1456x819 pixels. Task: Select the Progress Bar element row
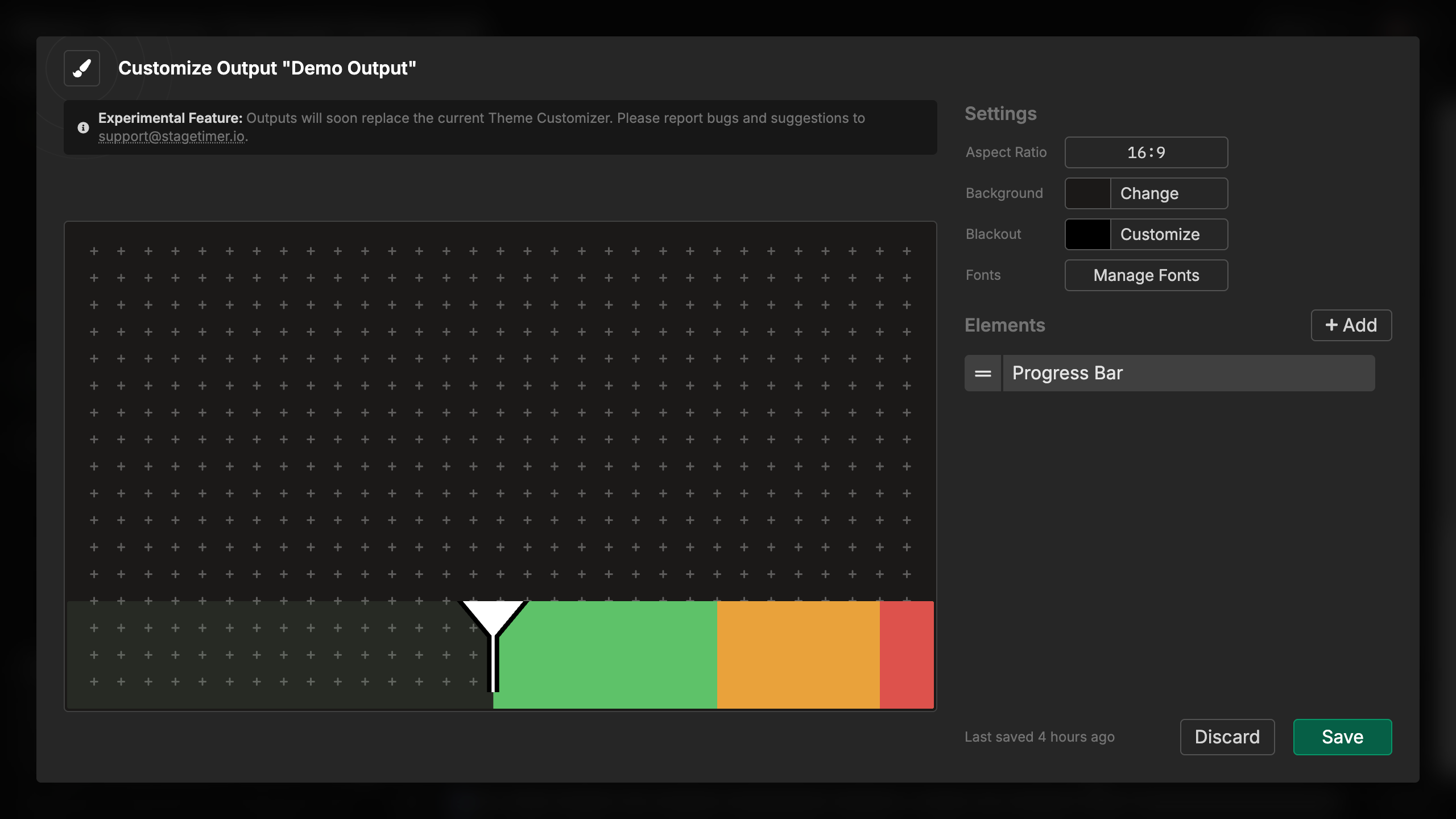[x=1189, y=373]
